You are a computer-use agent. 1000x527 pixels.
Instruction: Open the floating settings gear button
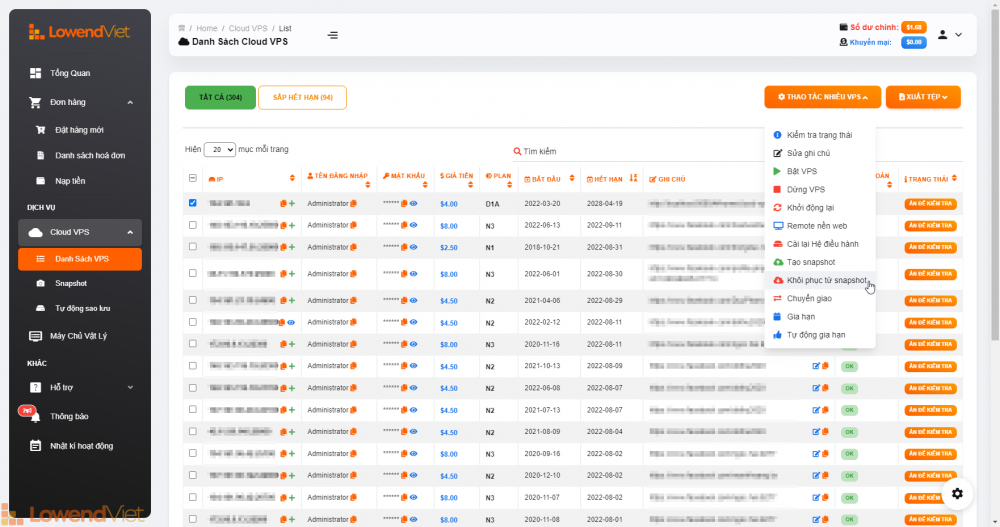click(957, 494)
